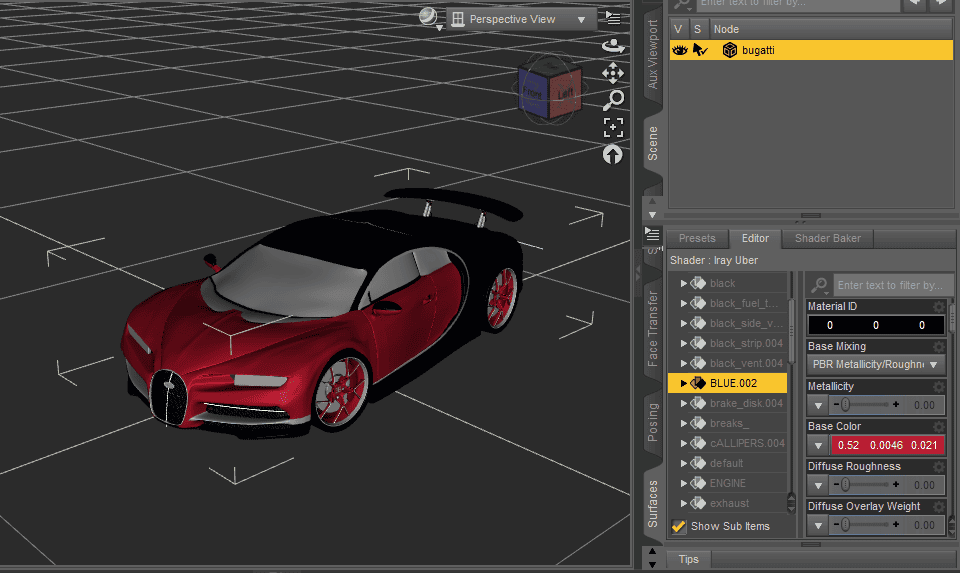Image resolution: width=960 pixels, height=573 pixels.
Task: Click the view cube in viewport
Action: [x=550, y=91]
